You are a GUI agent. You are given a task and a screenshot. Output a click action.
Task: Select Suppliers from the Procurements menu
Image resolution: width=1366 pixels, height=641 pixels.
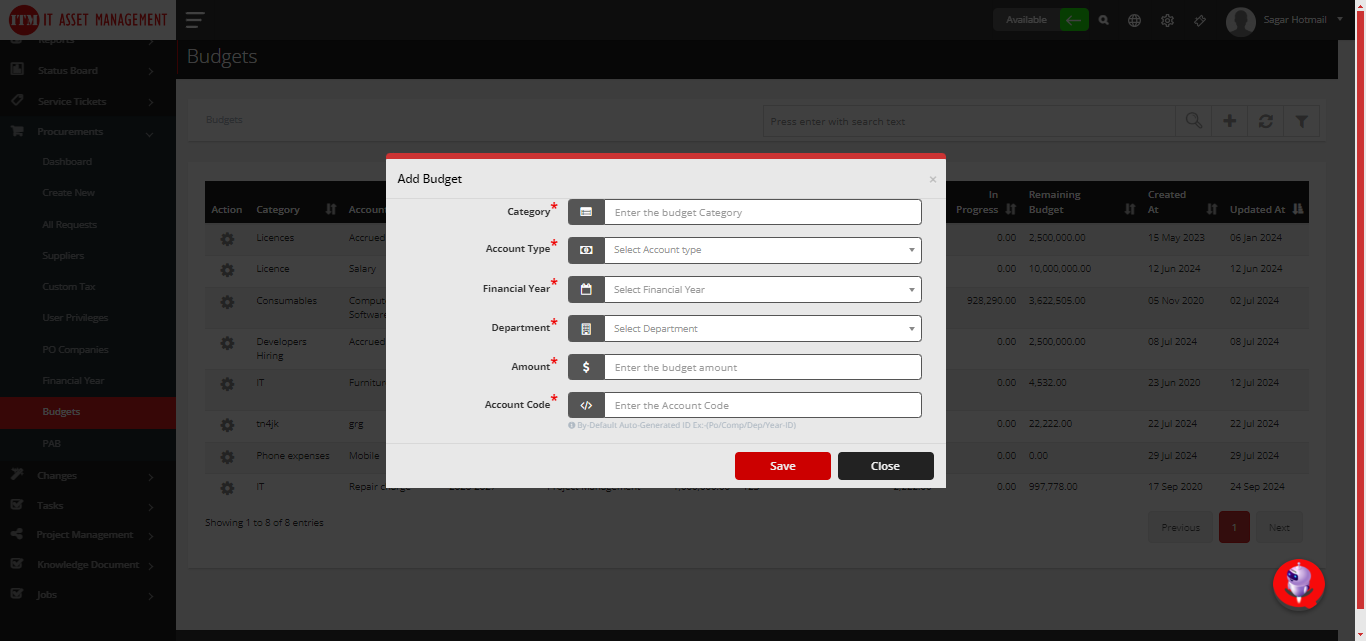(62, 255)
